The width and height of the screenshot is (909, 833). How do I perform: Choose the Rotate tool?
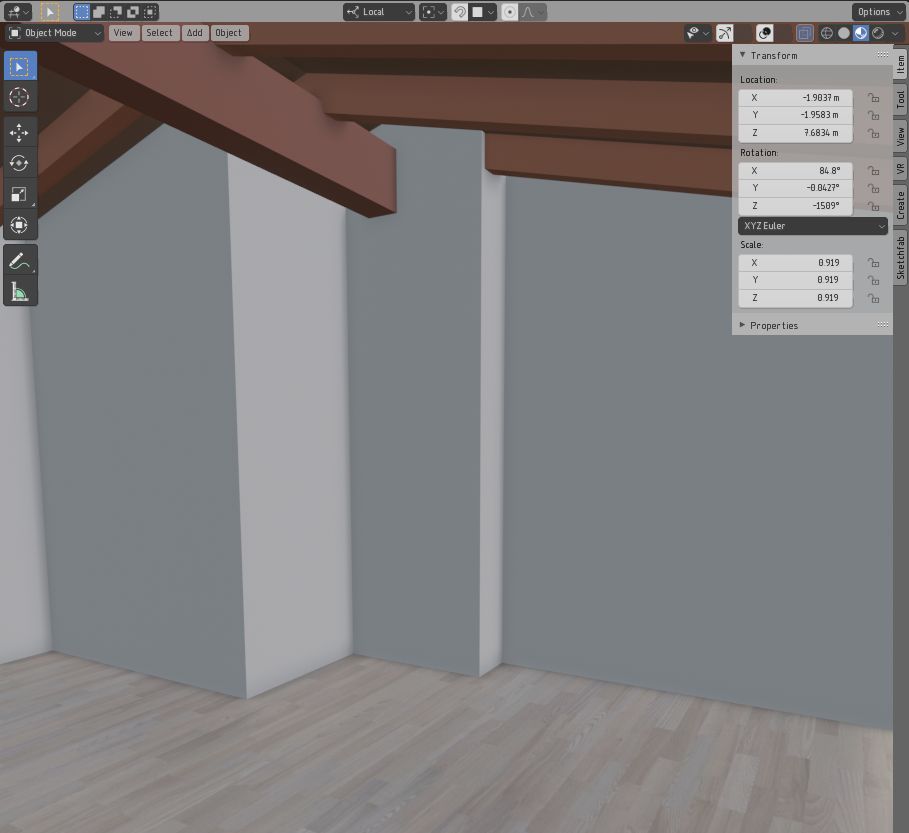coord(20,163)
